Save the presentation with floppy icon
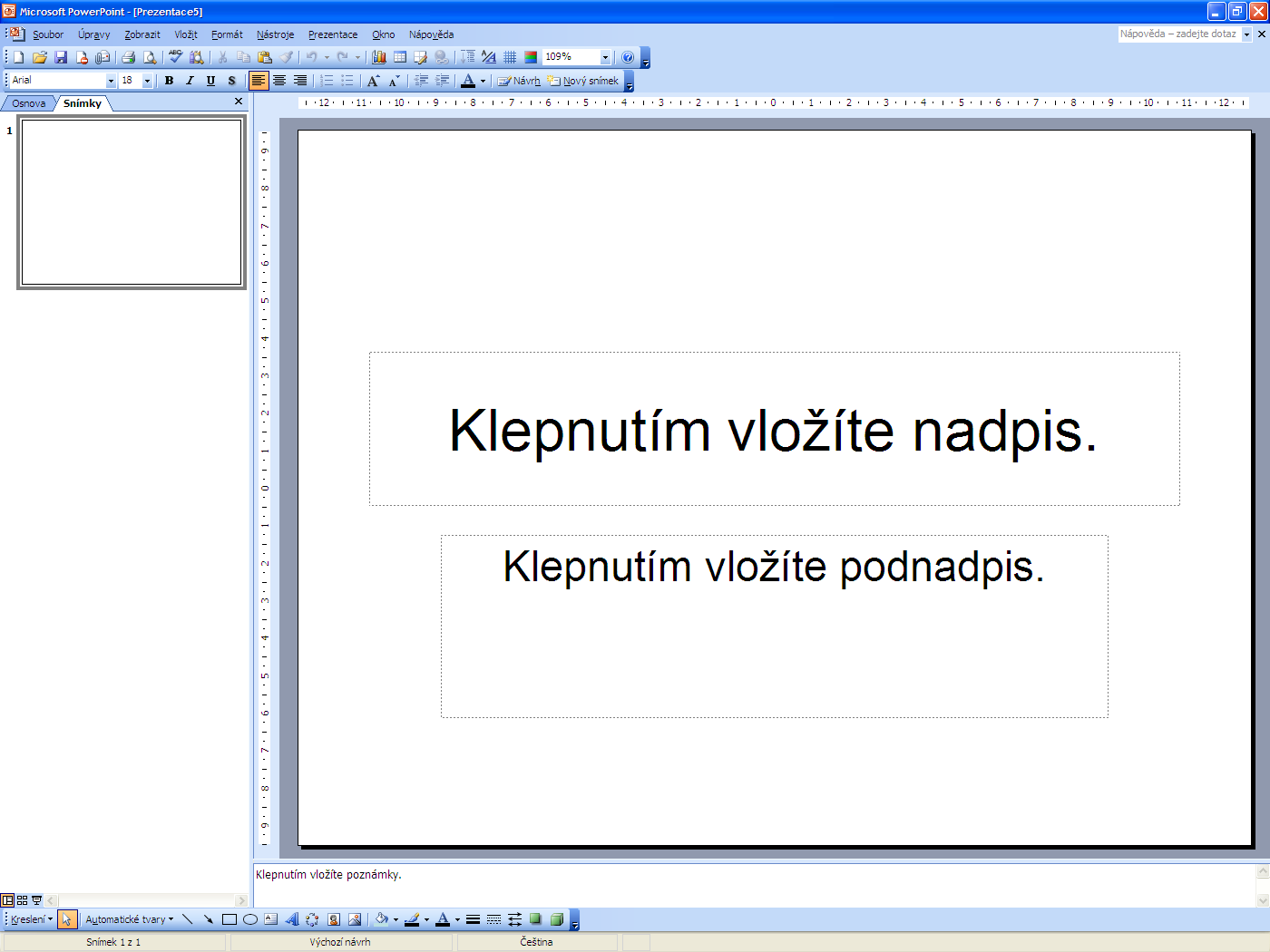Image resolution: width=1270 pixels, height=952 pixels. click(61, 57)
